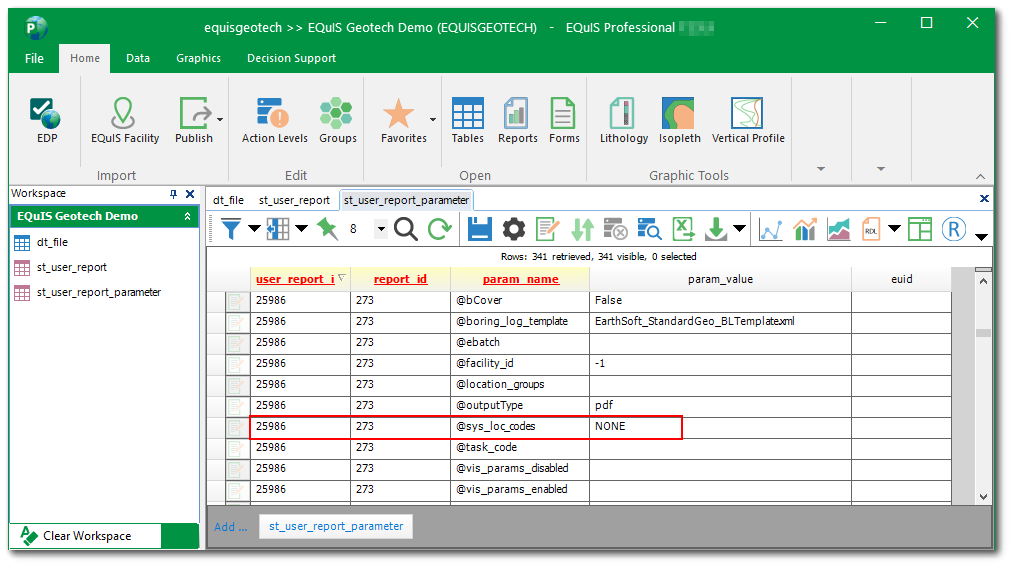Switch to the Graphics ribbon tab
This screenshot has width=1011, height=566.
[x=199, y=58]
